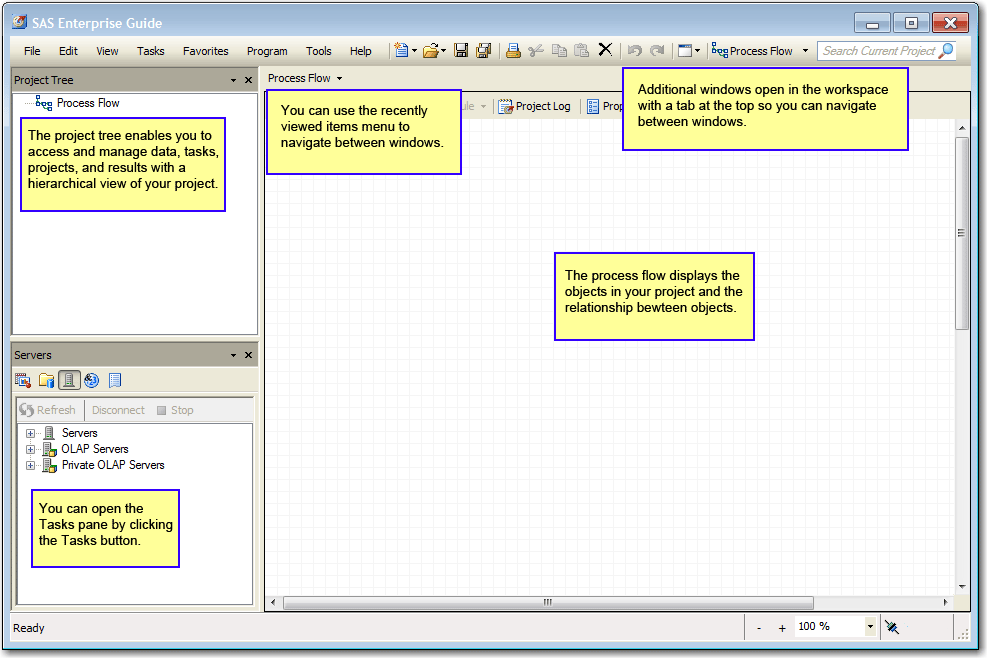The image size is (987, 658).
Task: Expand the Servers tree node
Action: point(30,432)
